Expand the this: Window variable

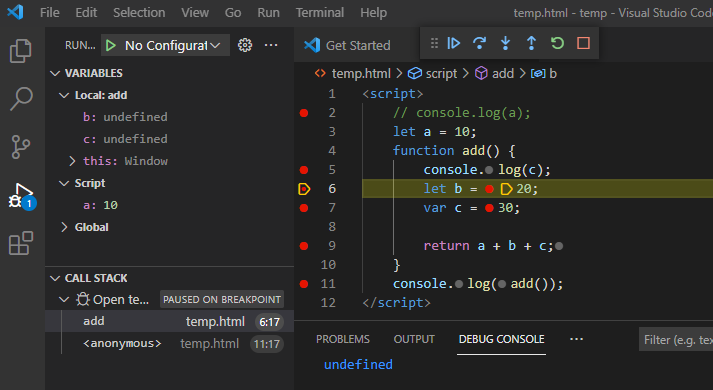(72, 161)
